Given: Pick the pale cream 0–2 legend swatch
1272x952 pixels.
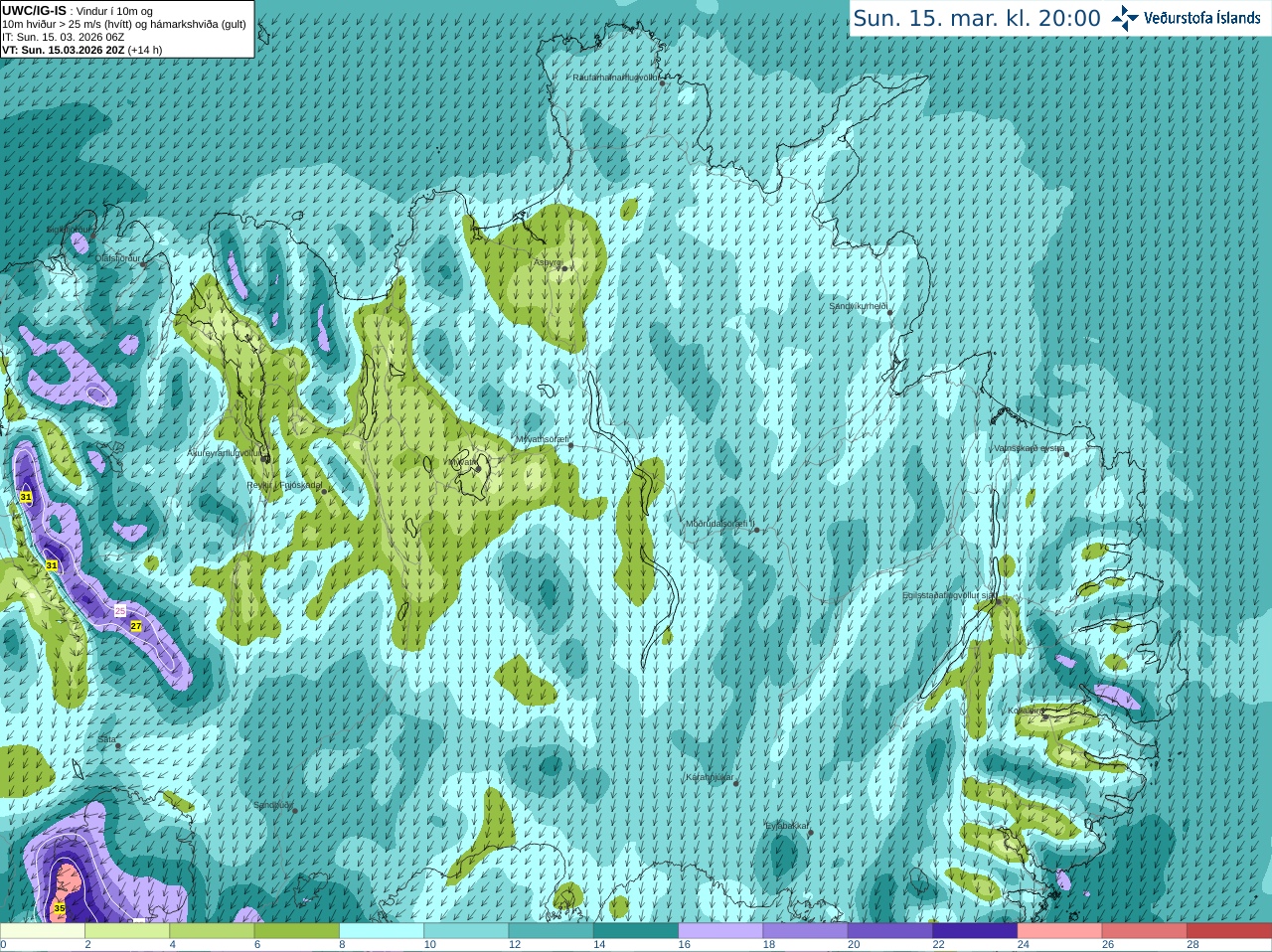Looking at the screenshot, I should [x=42, y=931].
